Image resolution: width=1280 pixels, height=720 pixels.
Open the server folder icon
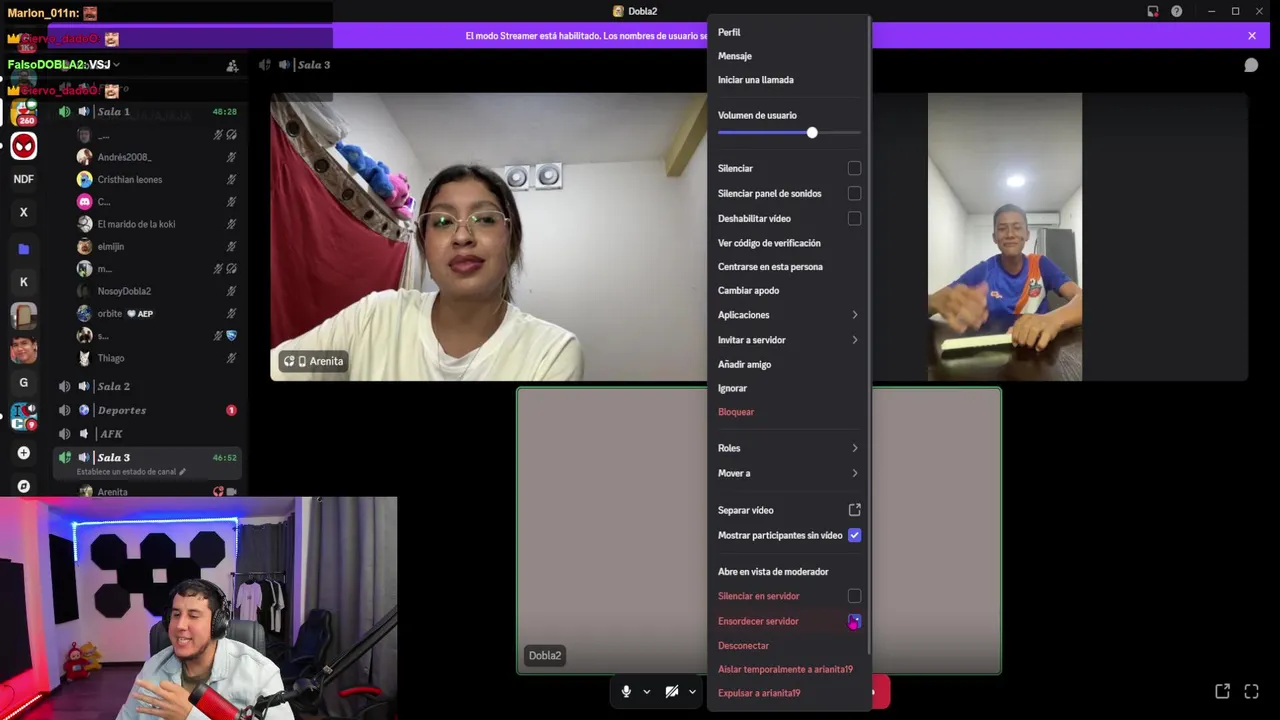(24, 248)
